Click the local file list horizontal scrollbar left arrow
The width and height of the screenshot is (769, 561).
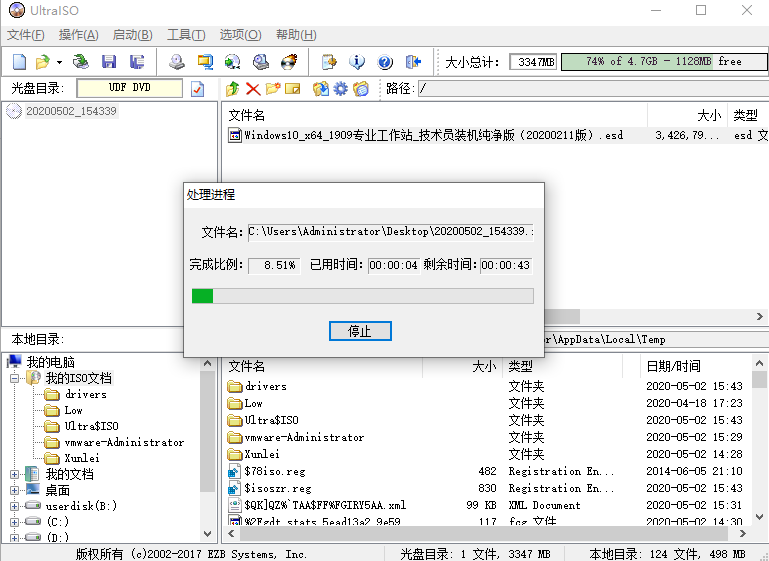(231, 533)
